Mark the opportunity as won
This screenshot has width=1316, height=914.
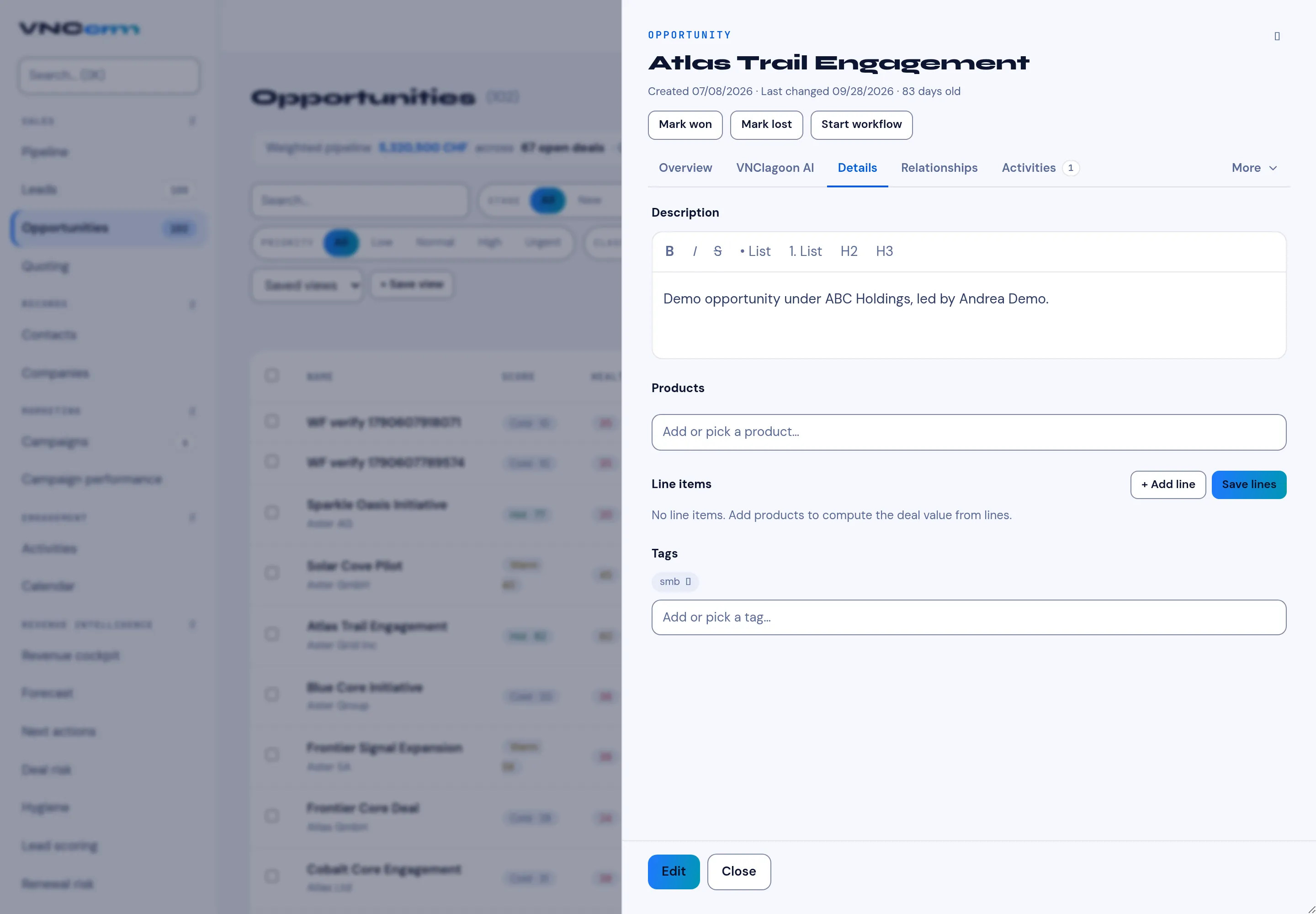[685, 125]
